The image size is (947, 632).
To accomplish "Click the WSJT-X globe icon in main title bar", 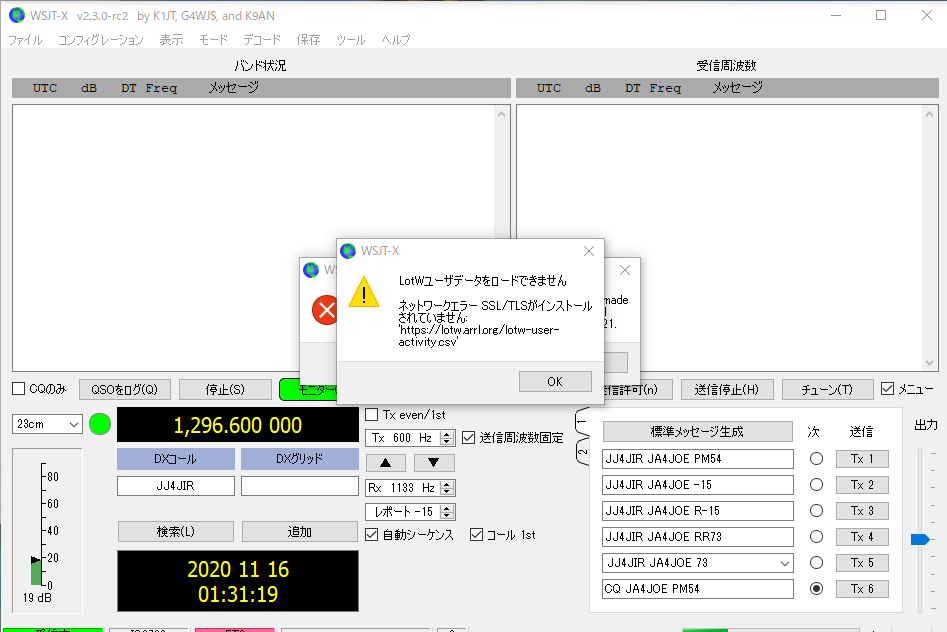I will tap(17, 15).
